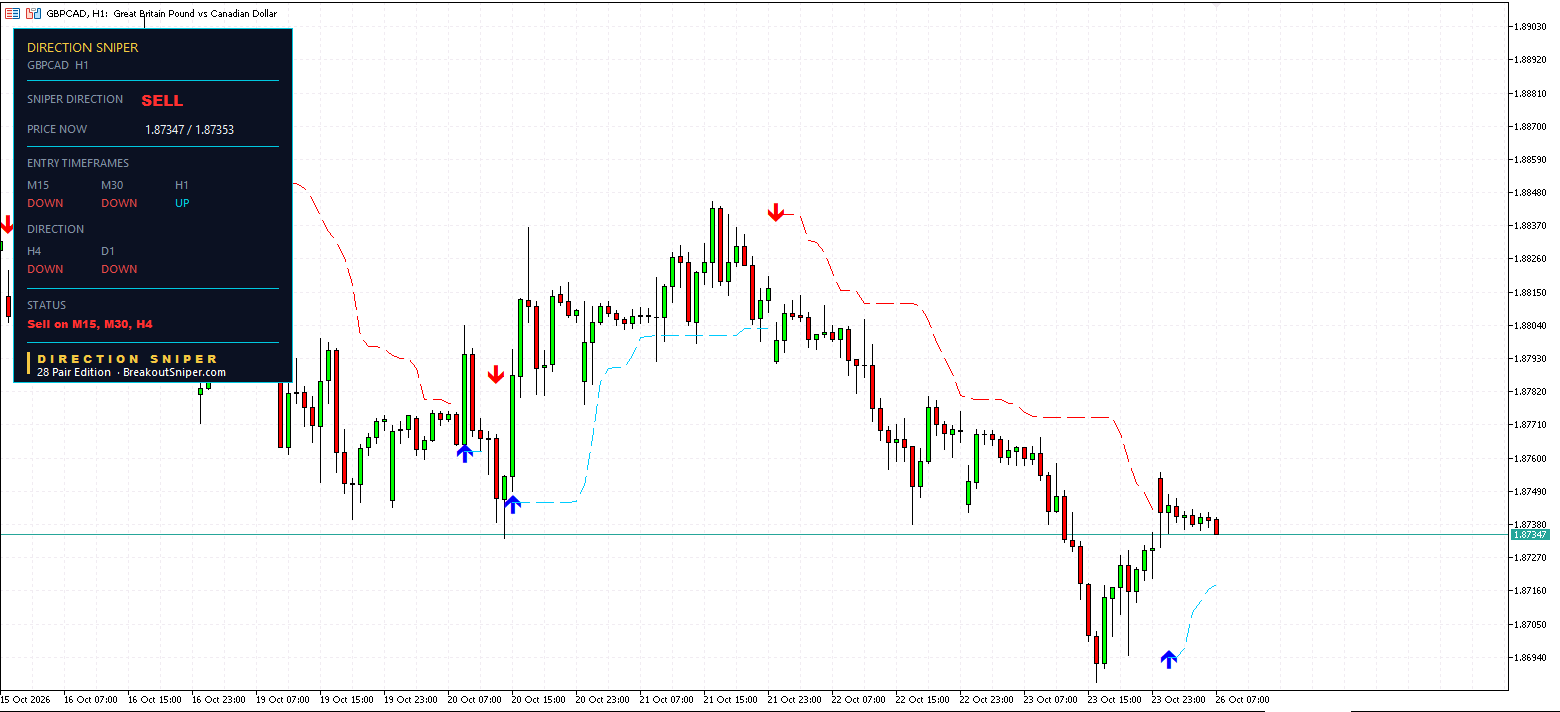Screen dimensions: 1560x712
Task: Select the red sell arrow near 21 Oct 23:00
Action: [x=775, y=212]
